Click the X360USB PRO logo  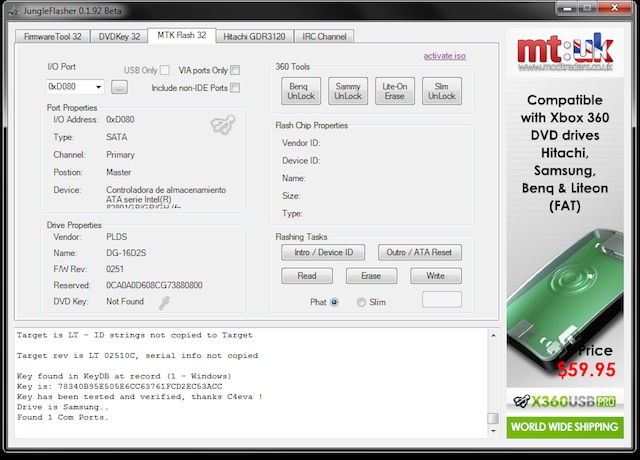pyautogui.click(x=565, y=402)
